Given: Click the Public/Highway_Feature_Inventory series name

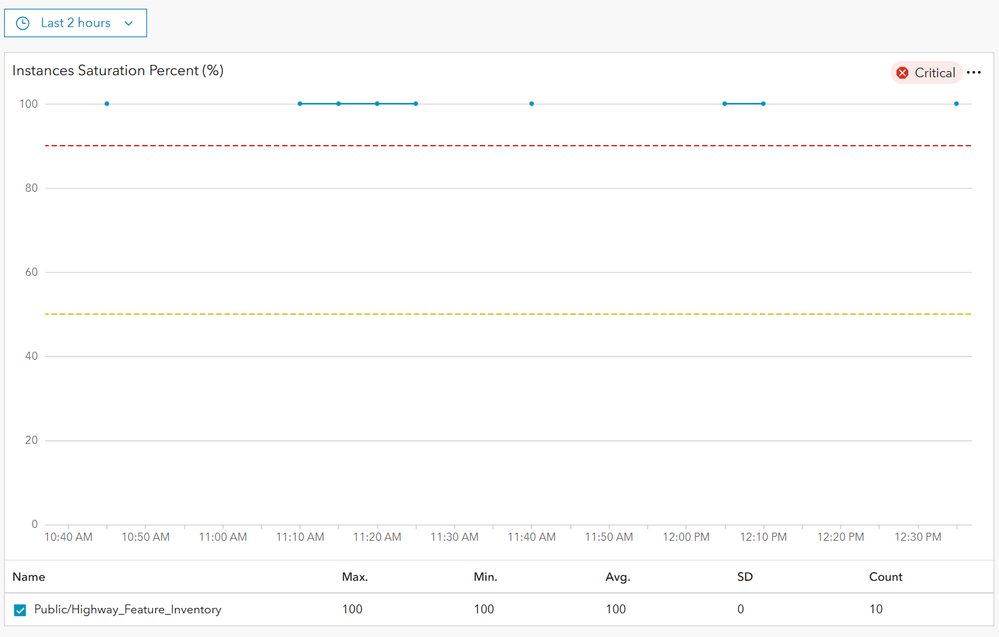Looking at the screenshot, I should point(128,609).
